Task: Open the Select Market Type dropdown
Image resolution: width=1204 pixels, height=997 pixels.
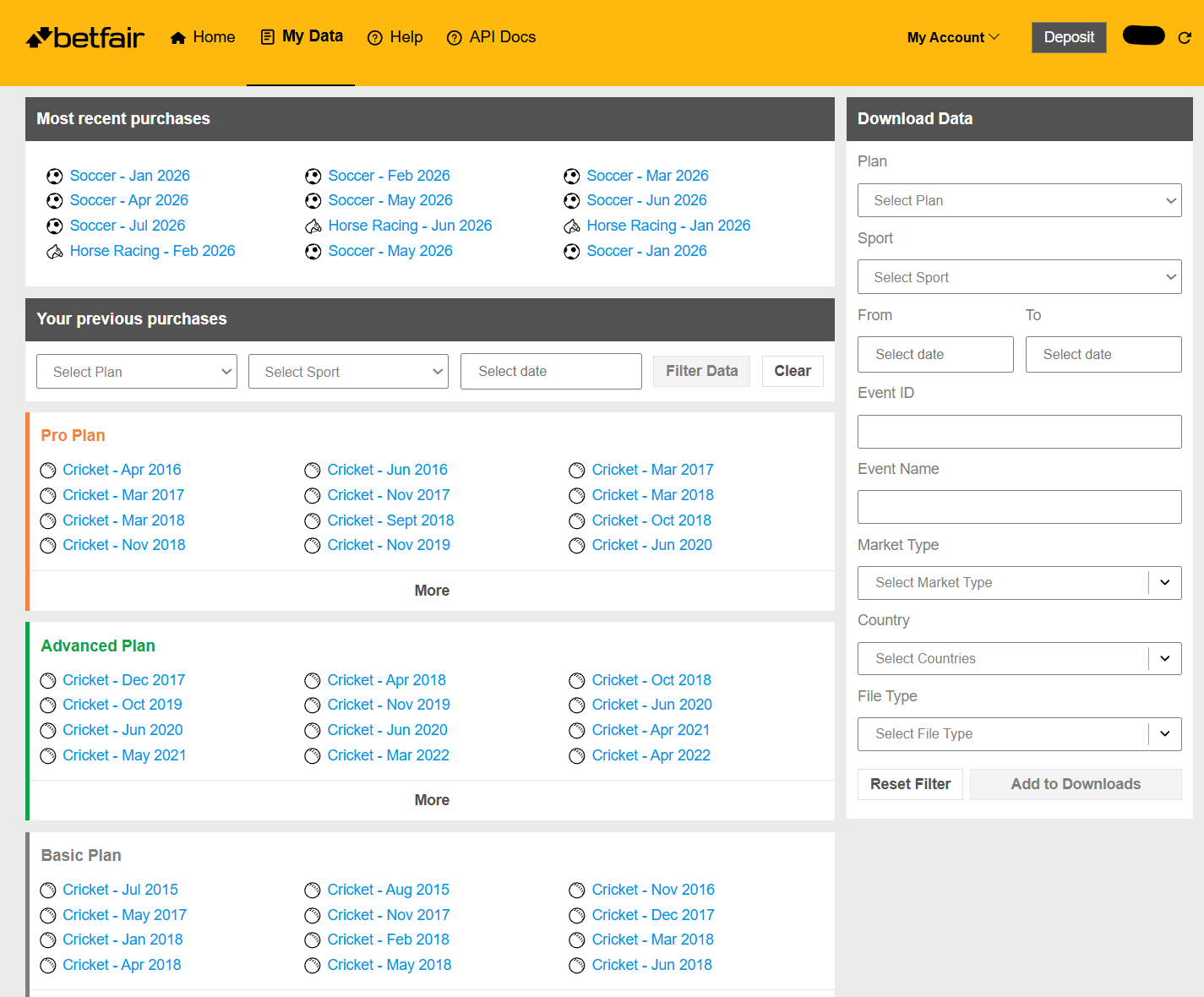Action: coord(1019,582)
